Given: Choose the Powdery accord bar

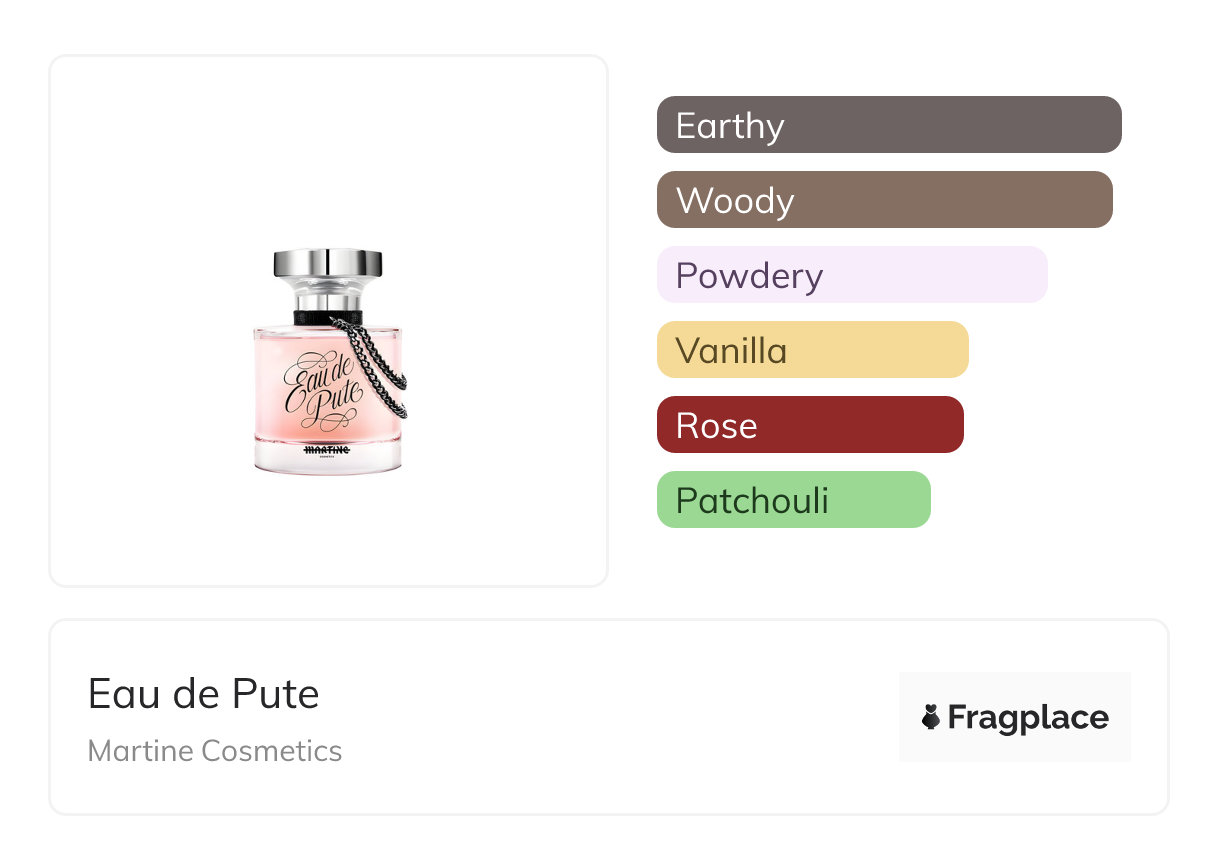Looking at the screenshot, I should (x=852, y=275).
